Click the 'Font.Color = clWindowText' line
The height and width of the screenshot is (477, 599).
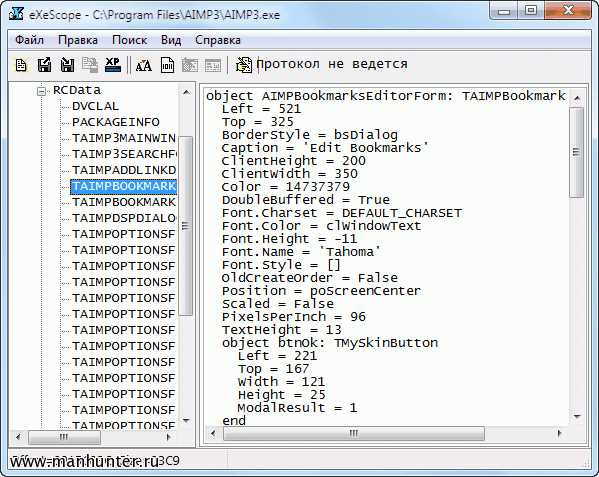322,226
